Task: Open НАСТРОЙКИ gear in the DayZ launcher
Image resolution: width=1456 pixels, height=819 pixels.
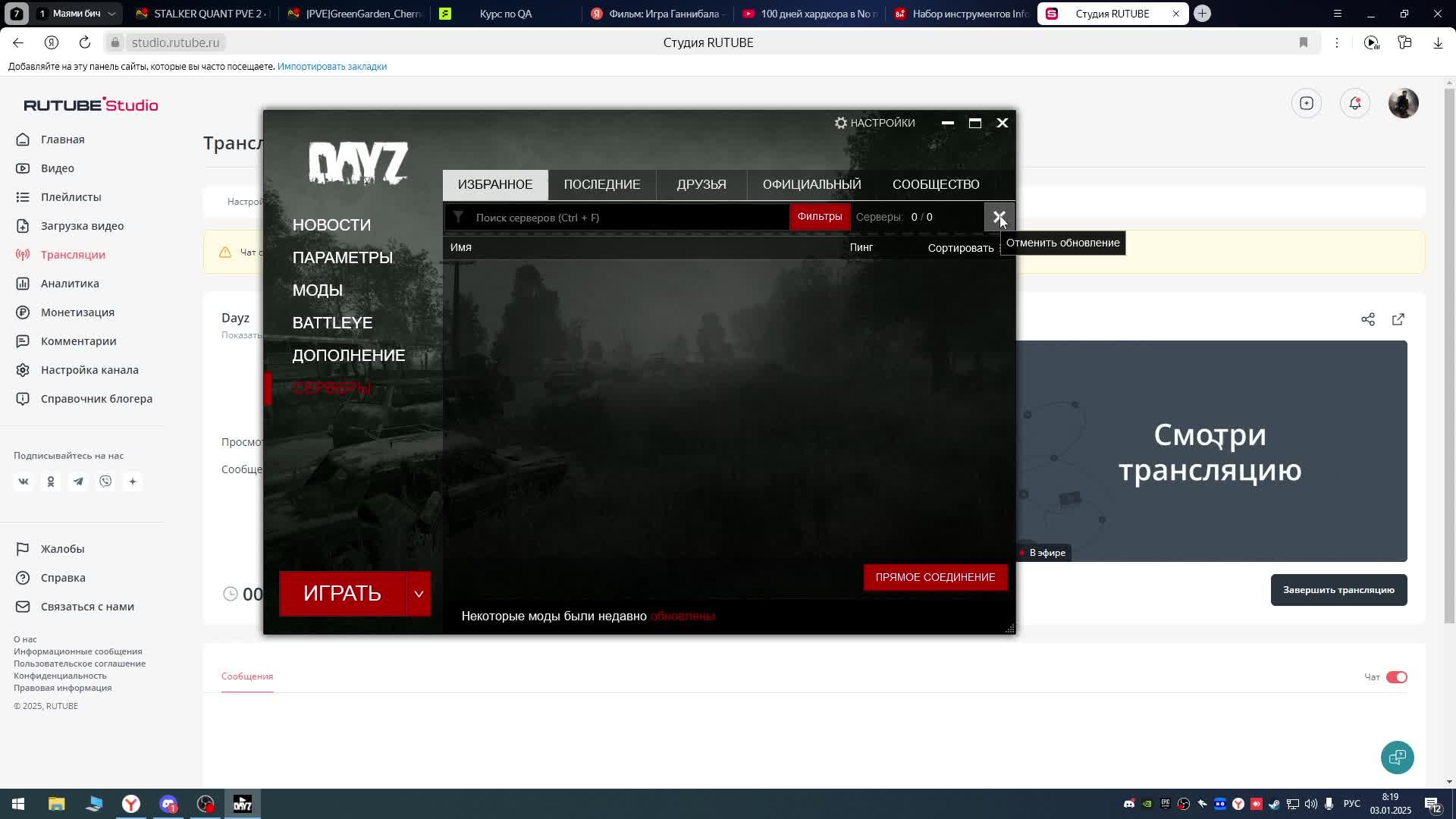Action: tap(840, 122)
